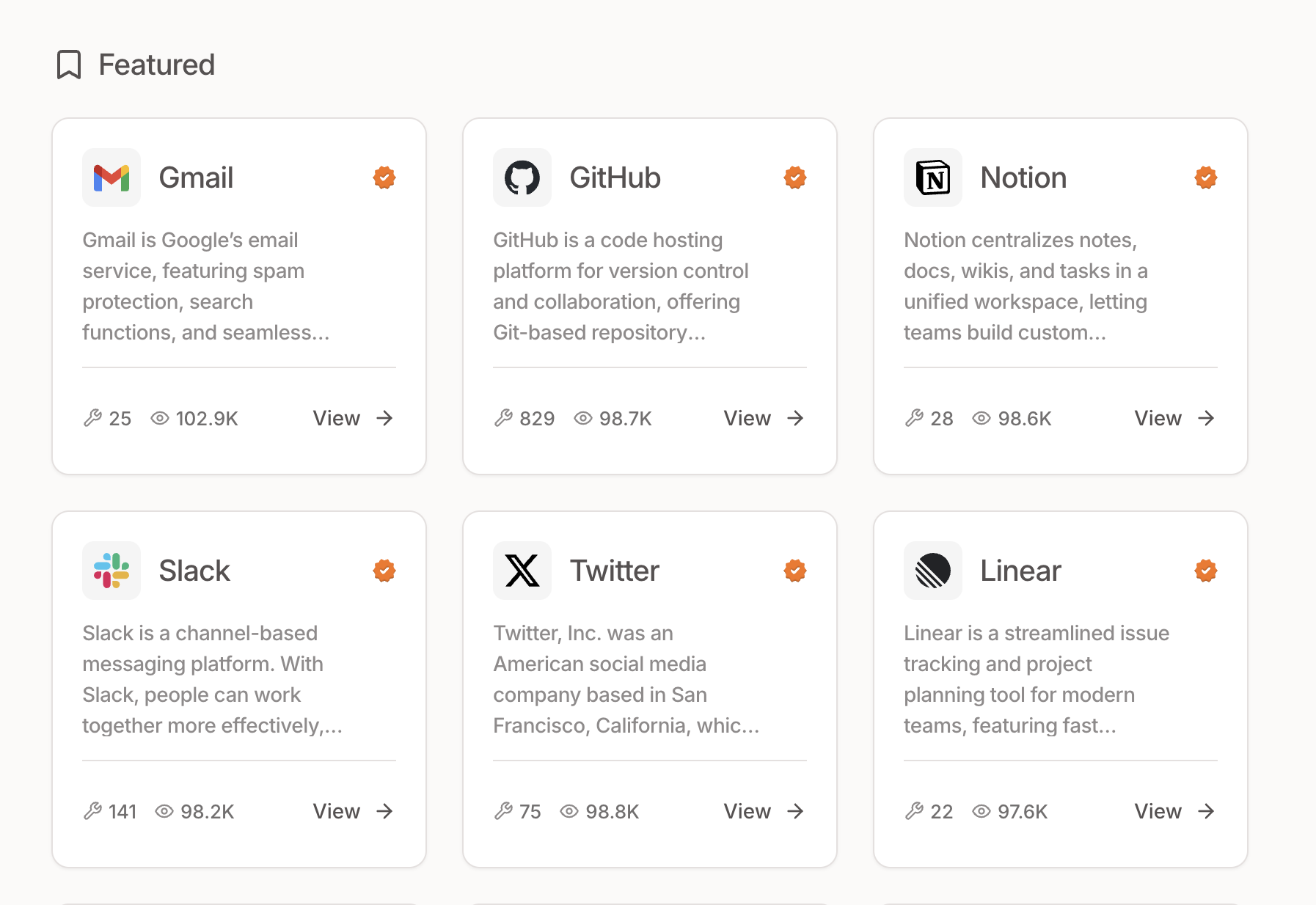Viewport: 1316px width, 905px height.
Task: Open the Slack View link
Action: (x=354, y=811)
